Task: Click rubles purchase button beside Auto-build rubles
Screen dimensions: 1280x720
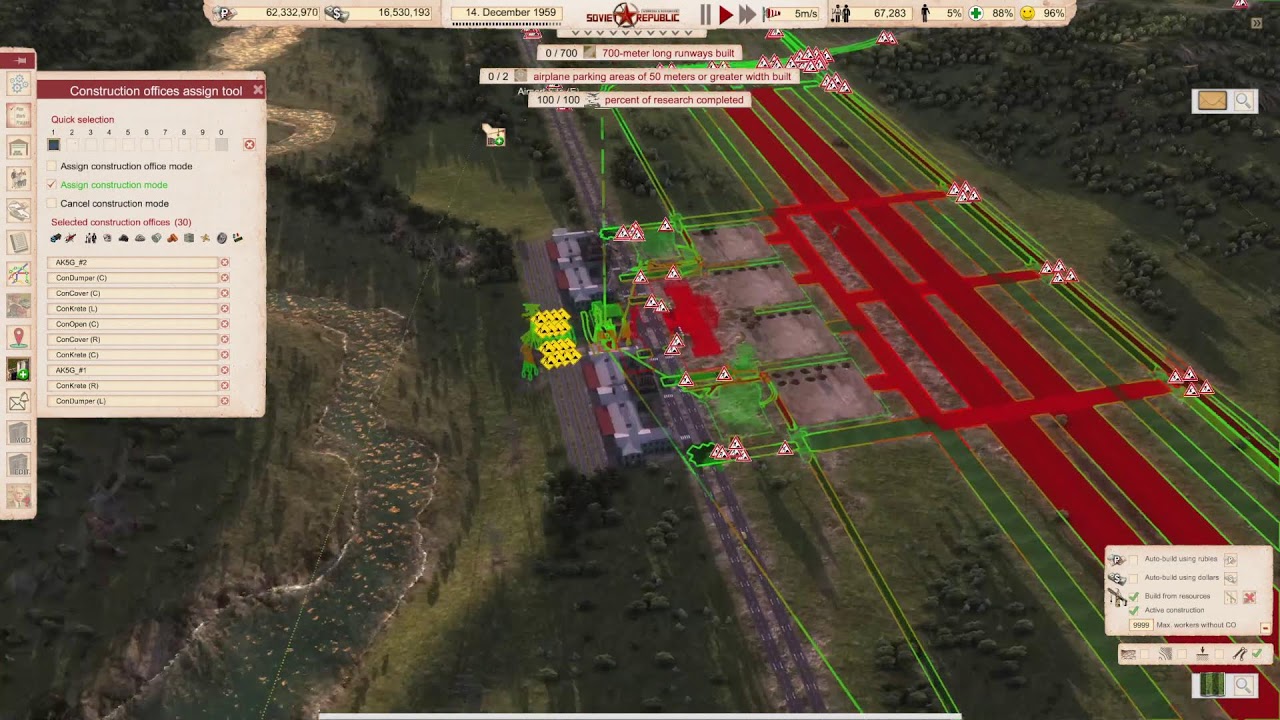Action: coord(1231,560)
